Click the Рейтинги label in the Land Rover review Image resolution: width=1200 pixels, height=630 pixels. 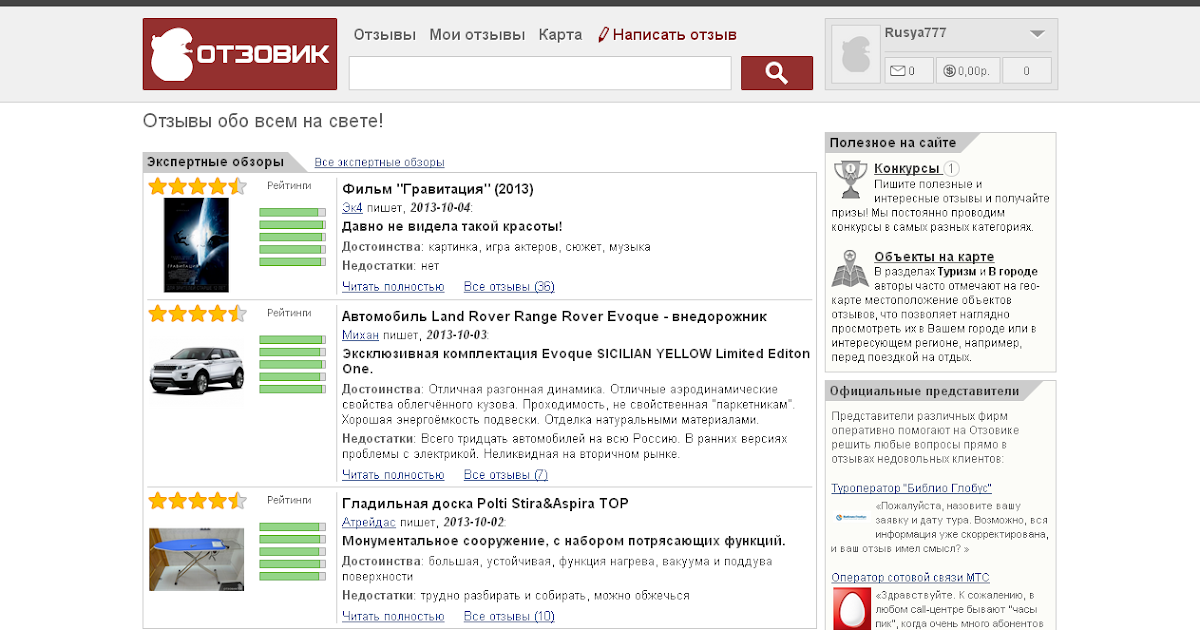pyautogui.click(x=289, y=313)
